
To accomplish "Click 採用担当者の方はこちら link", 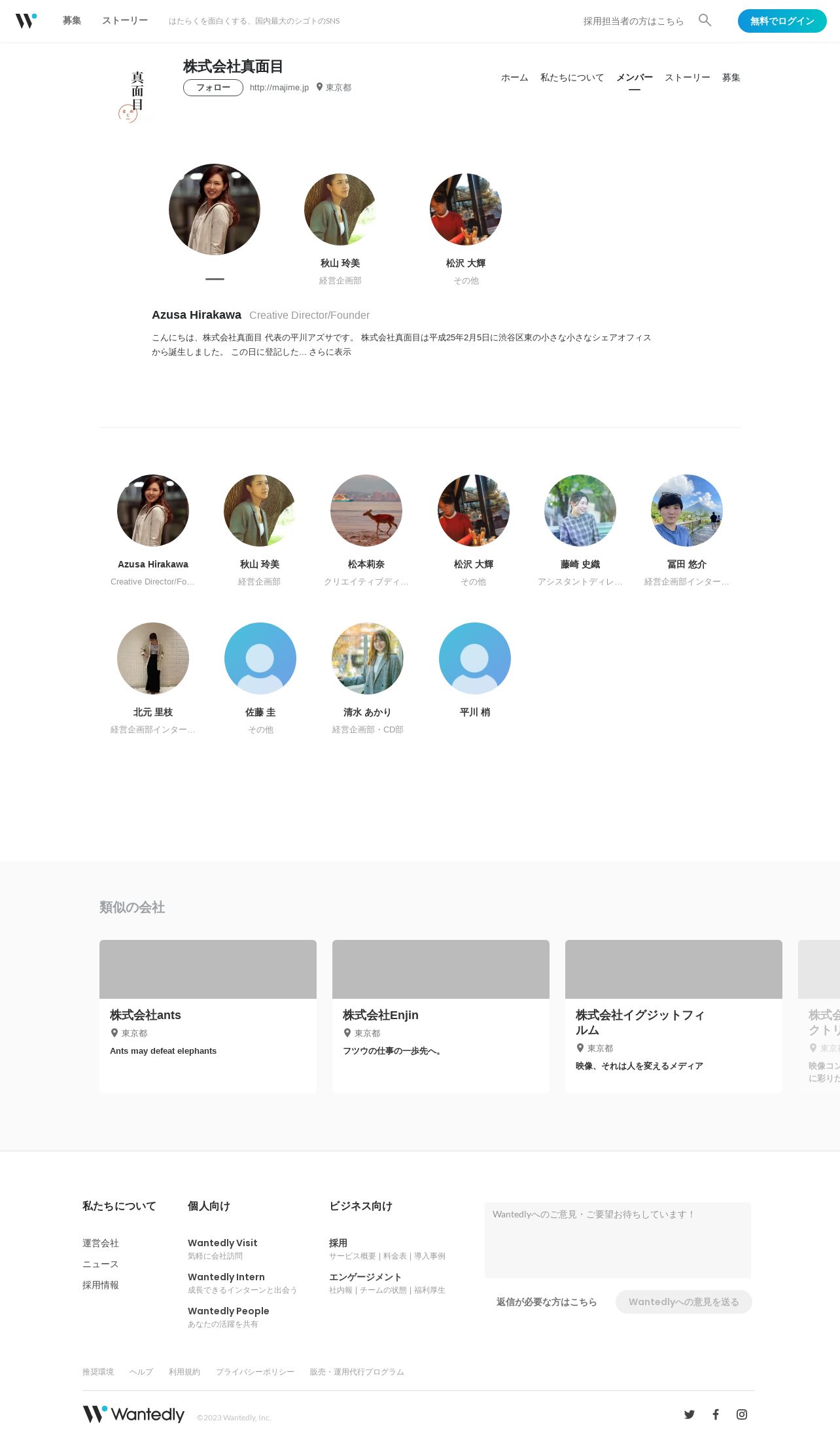I will click(x=633, y=21).
